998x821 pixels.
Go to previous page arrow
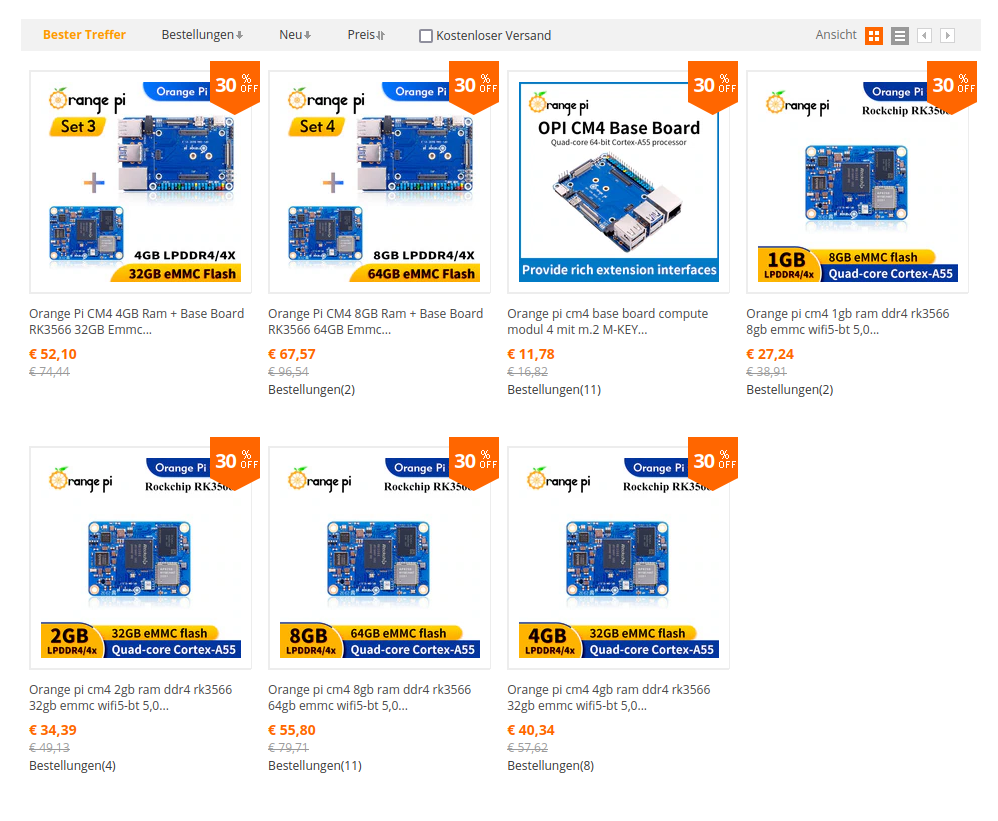[924, 36]
